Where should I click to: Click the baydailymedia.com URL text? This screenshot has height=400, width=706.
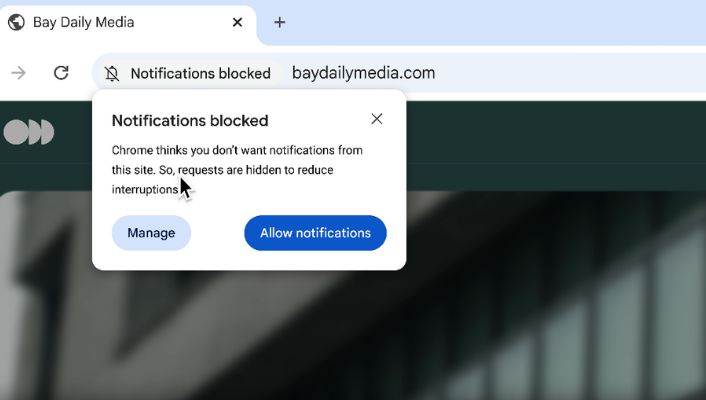click(363, 73)
